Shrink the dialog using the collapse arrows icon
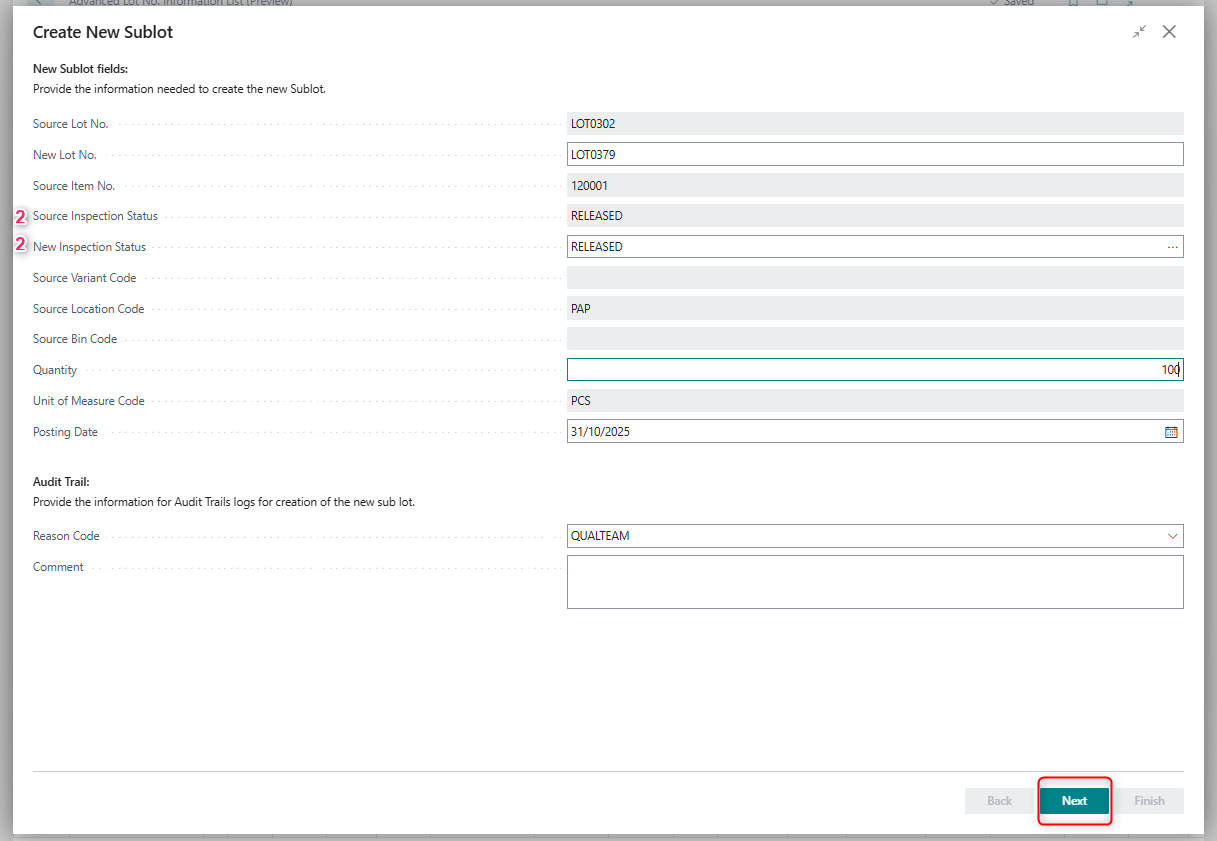1217x841 pixels. point(1139,32)
